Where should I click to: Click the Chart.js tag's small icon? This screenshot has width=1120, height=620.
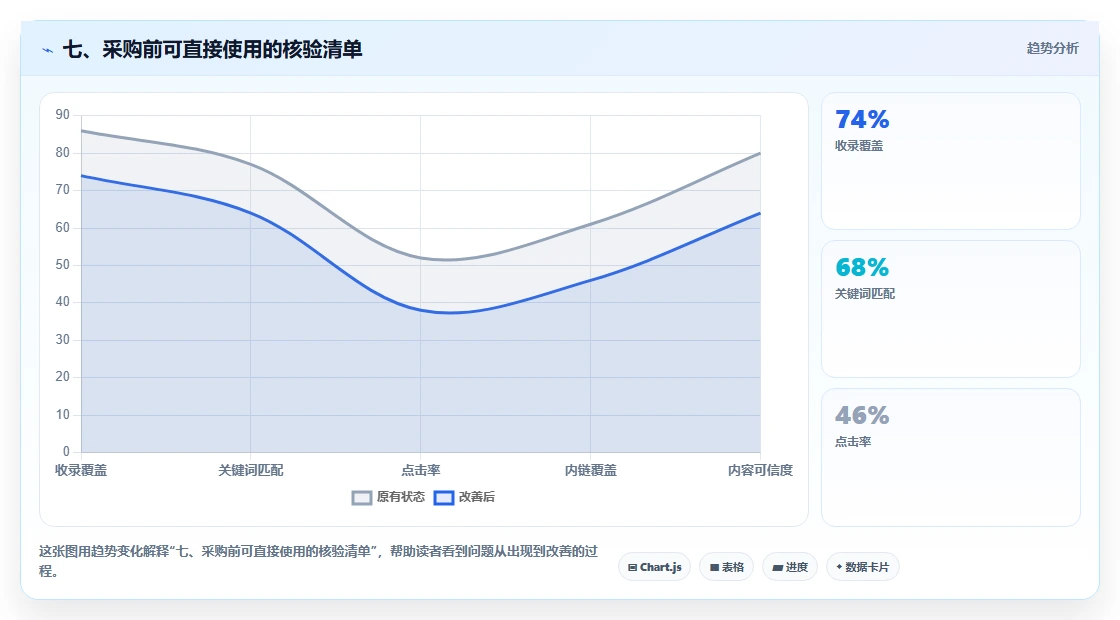click(632, 568)
